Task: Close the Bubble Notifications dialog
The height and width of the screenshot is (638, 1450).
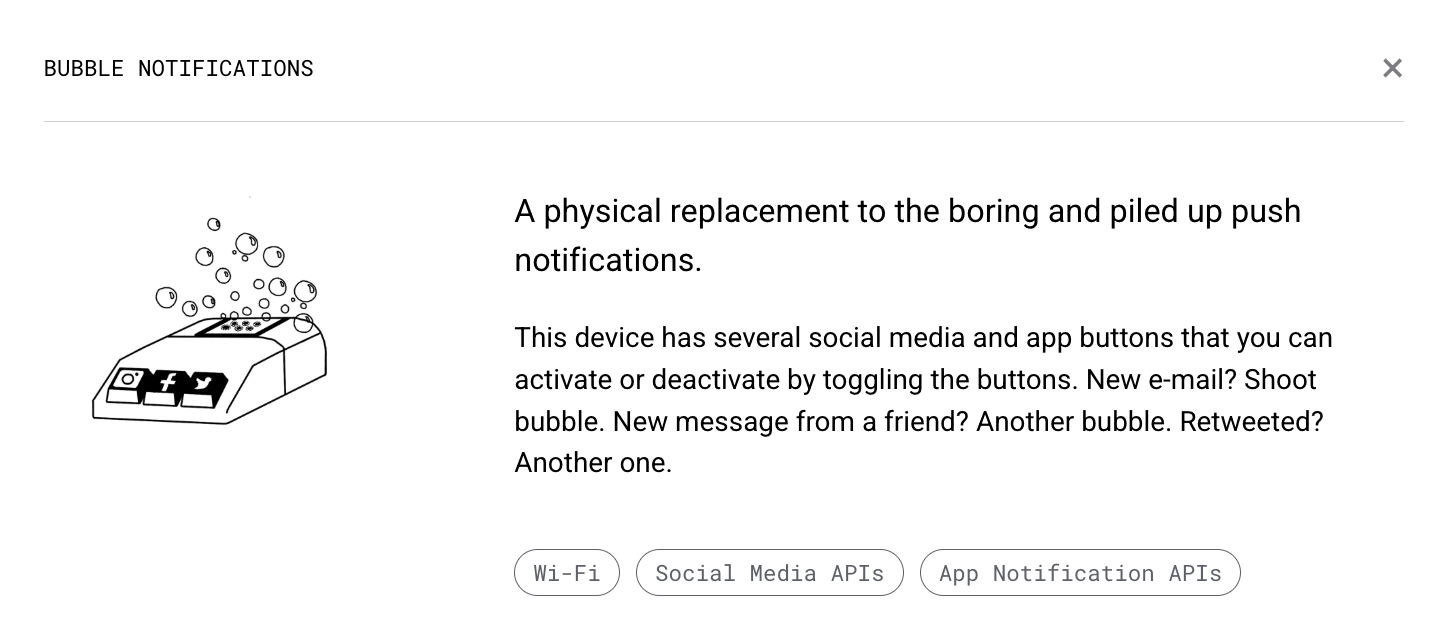Action: click(x=1392, y=68)
